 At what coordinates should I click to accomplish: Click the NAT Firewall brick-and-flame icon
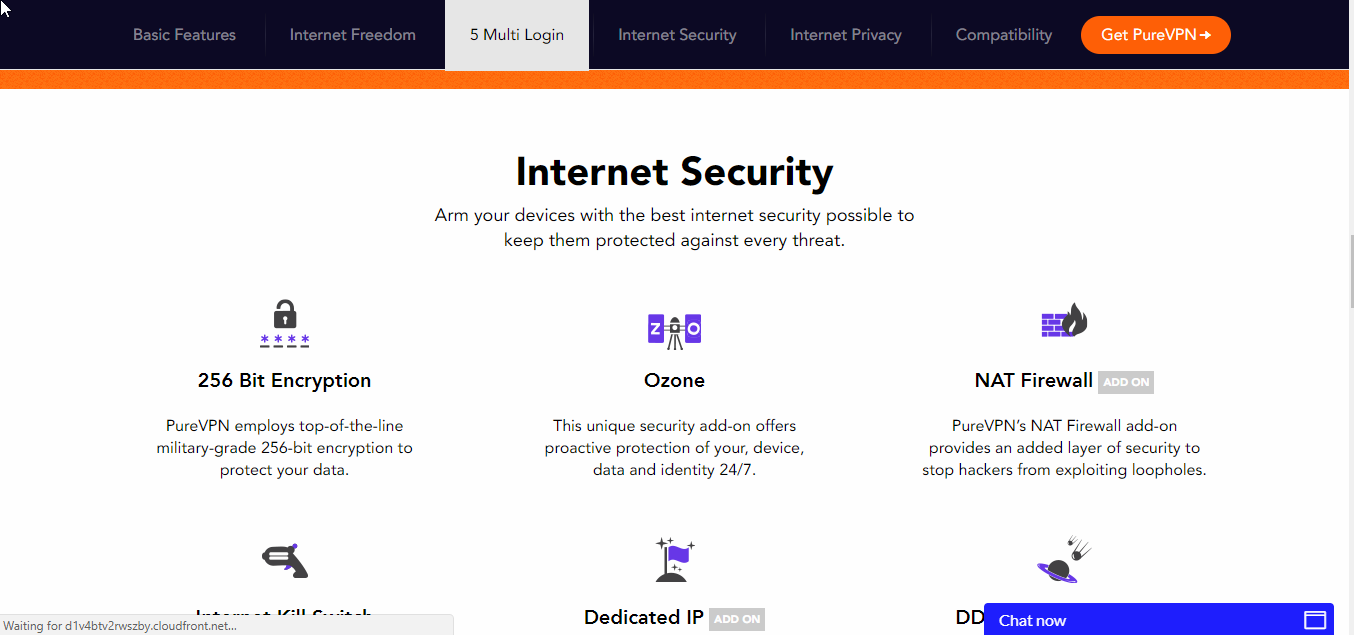pyautogui.click(x=1064, y=321)
